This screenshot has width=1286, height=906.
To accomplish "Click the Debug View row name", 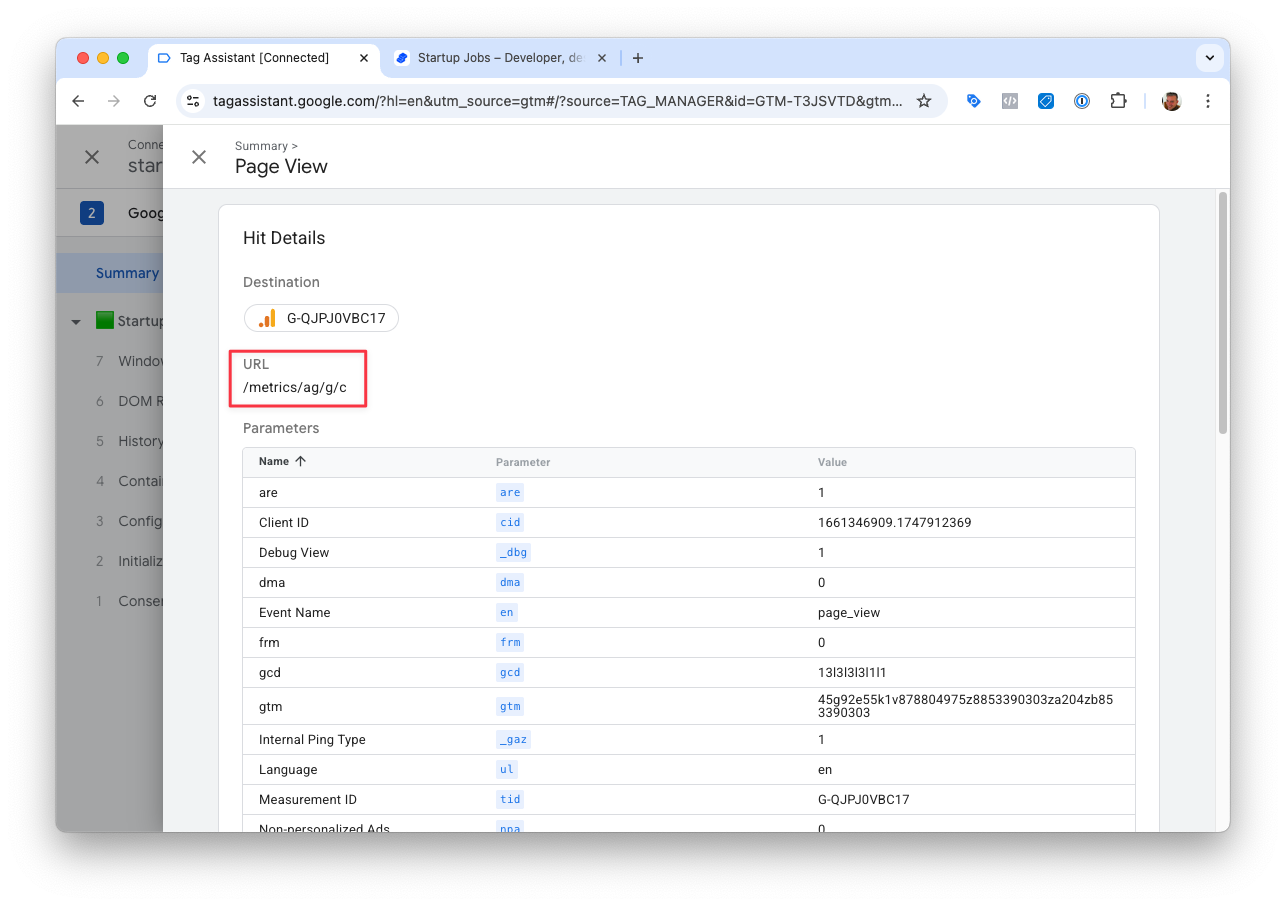I will (294, 553).
